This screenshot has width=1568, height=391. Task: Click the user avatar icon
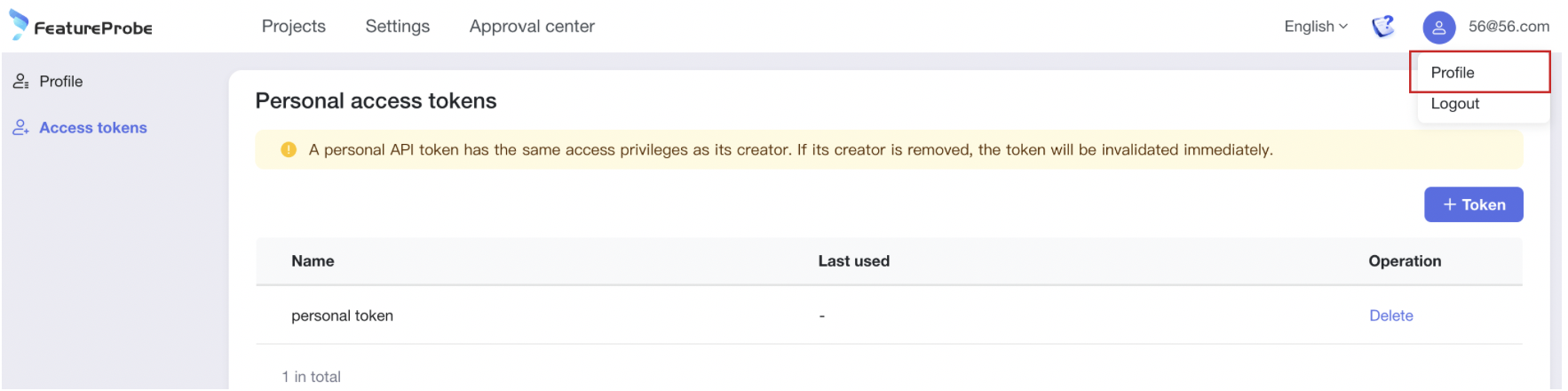click(1438, 28)
